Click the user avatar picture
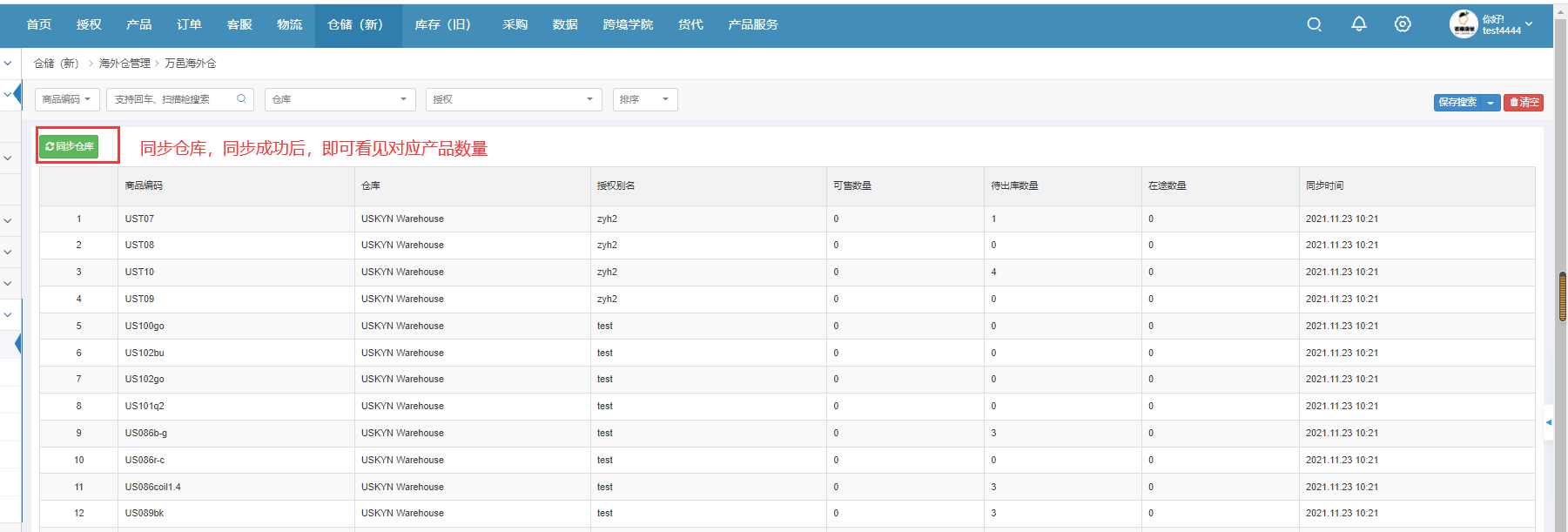This screenshot has width=1568, height=532. pyautogui.click(x=1464, y=24)
